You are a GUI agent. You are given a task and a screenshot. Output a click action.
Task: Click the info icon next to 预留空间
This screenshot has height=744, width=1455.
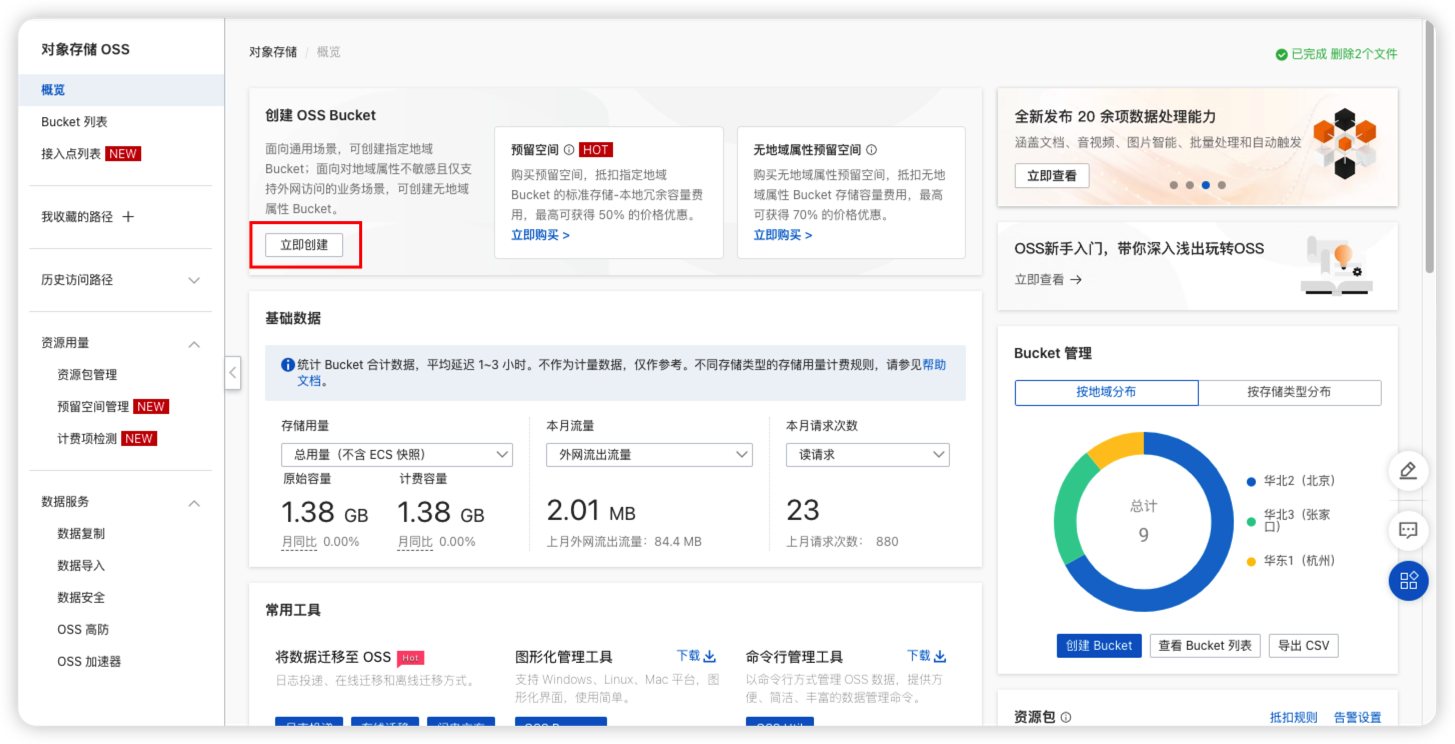pyautogui.click(x=569, y=150)
